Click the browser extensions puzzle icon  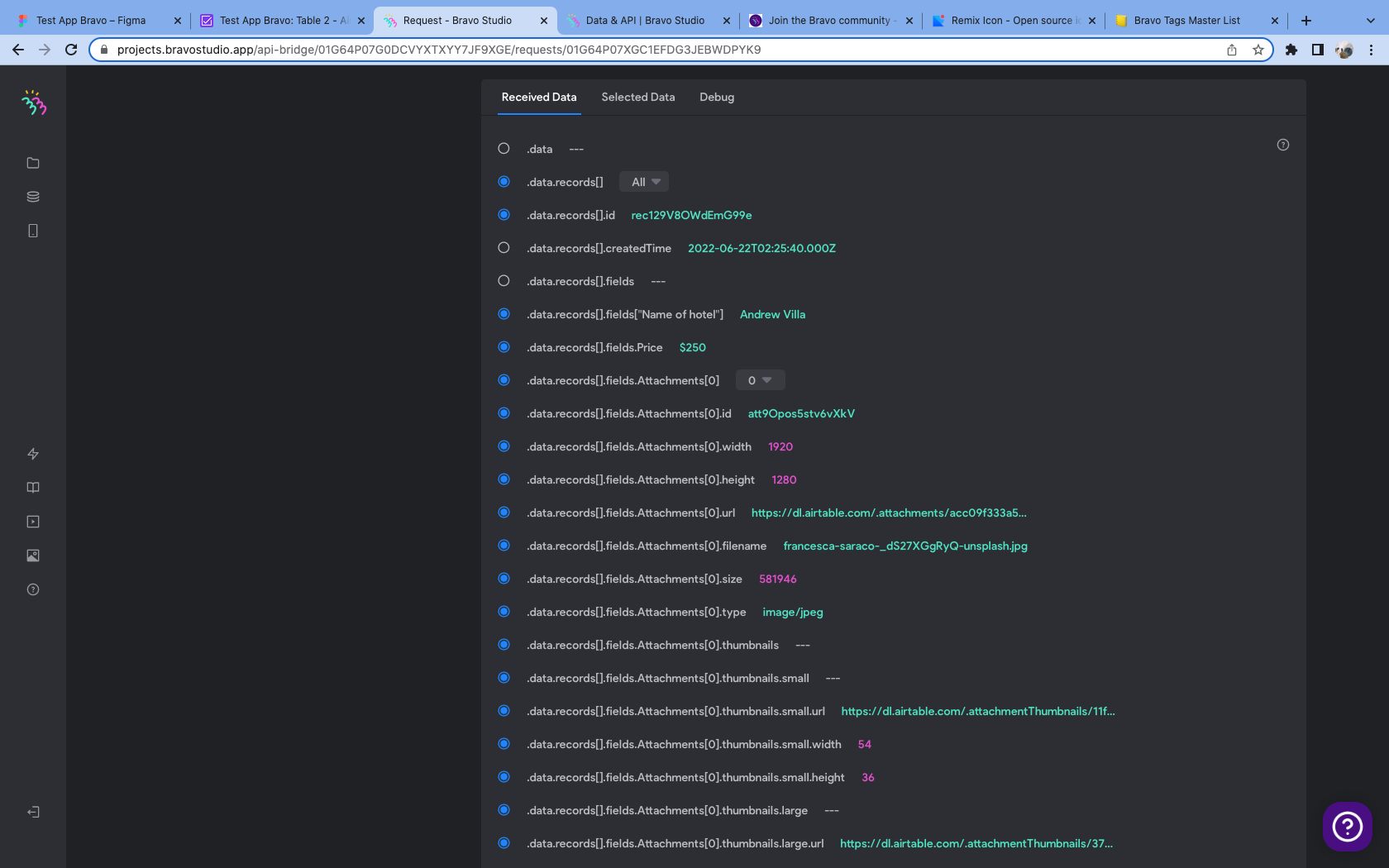tap(1291, 50)
